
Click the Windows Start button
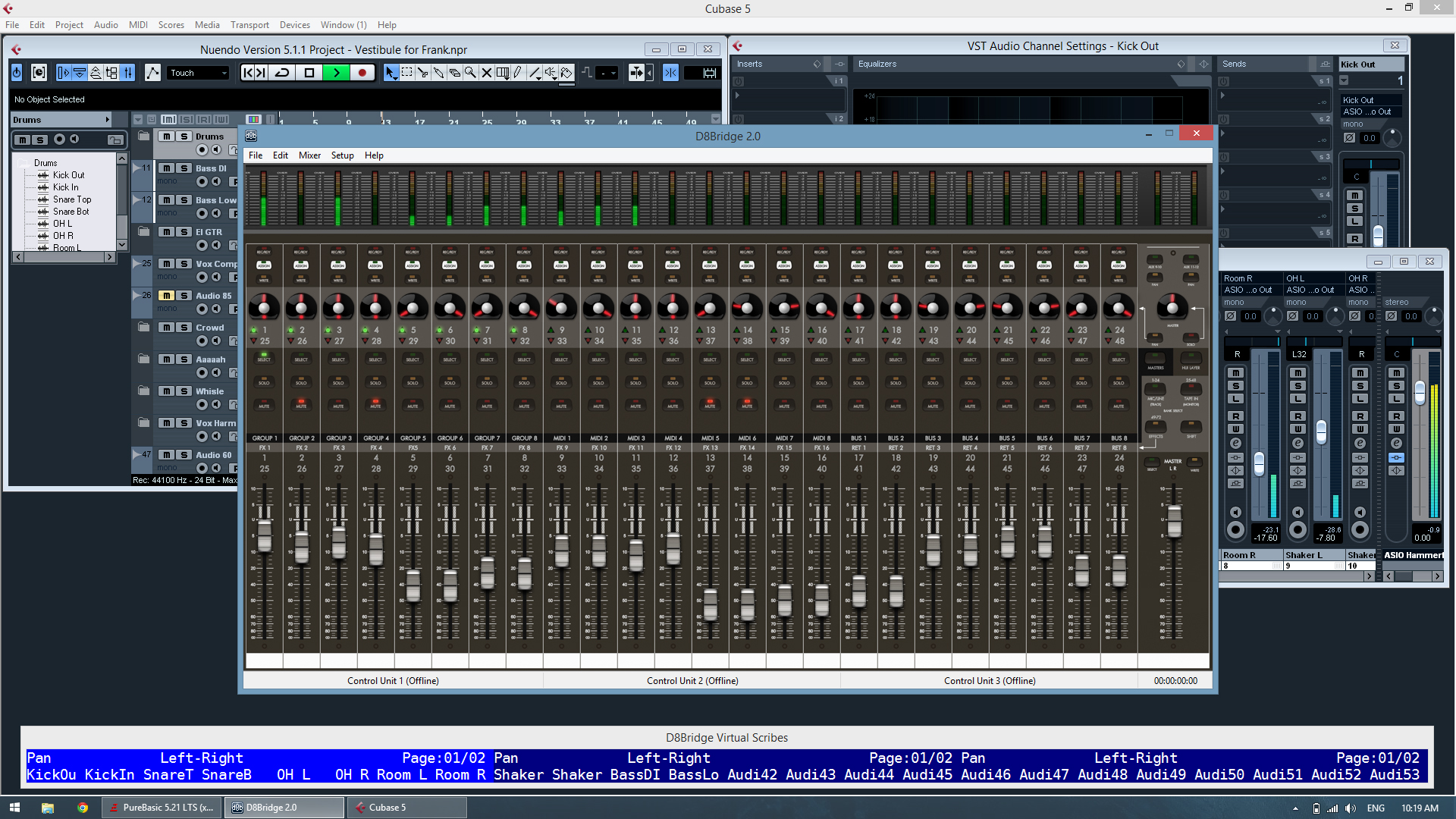pyautogui.click(x=14, y=808)
